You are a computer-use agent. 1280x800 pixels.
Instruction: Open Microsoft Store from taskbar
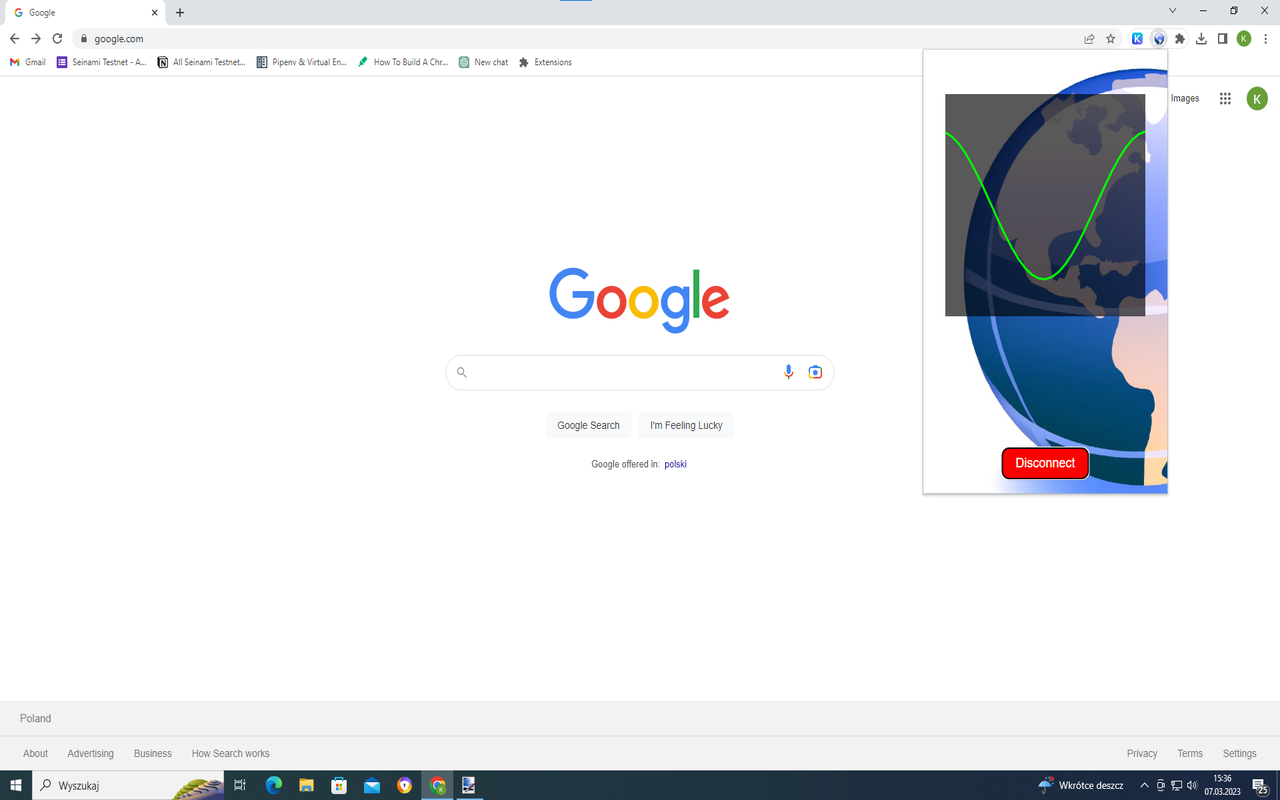tap(339, 785)
